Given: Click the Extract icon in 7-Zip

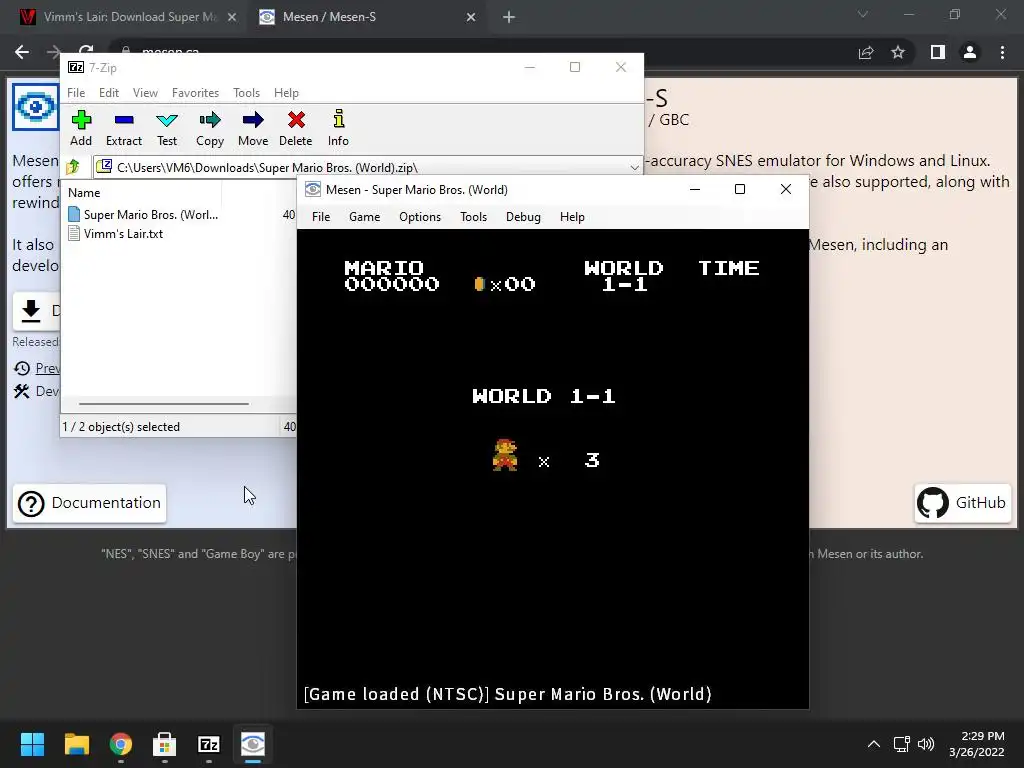Looking at the screenshot, I should click(123, 128).
